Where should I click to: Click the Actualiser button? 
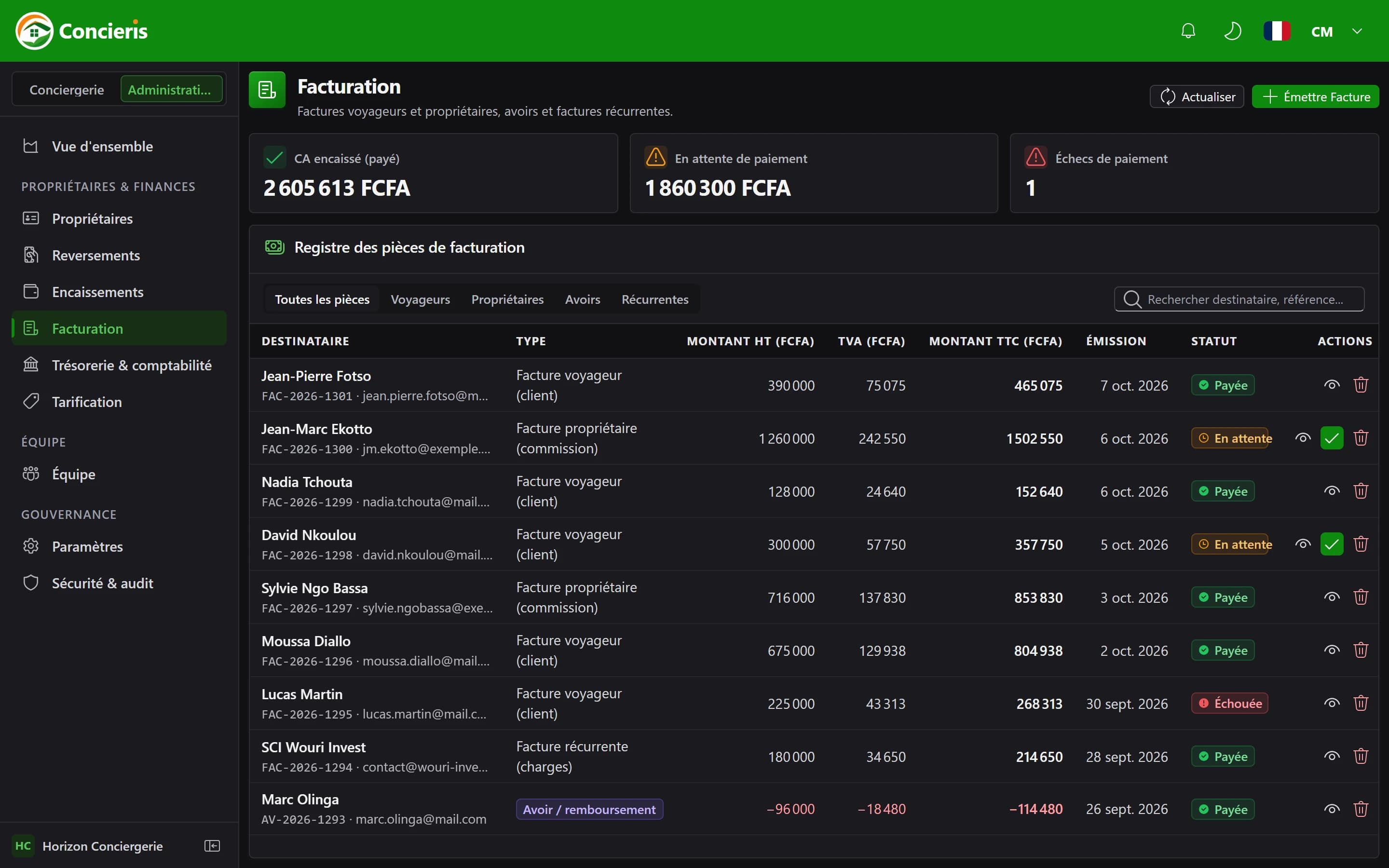point(1197,96)
